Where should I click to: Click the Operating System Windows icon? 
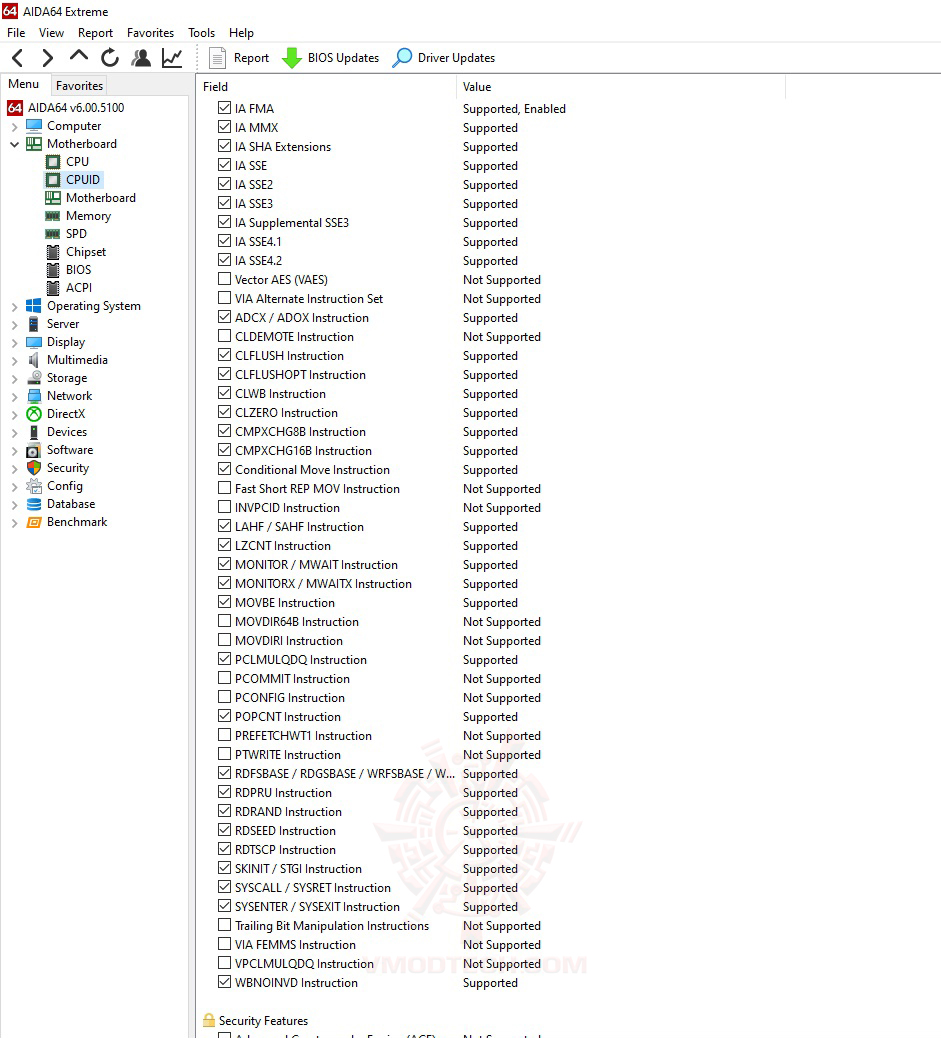click(34, 306)
